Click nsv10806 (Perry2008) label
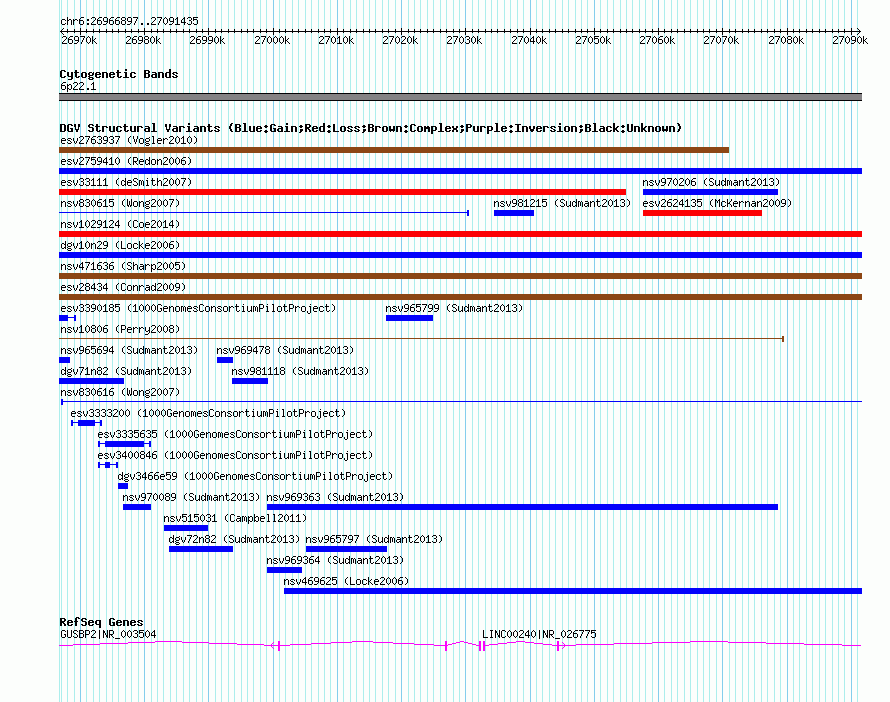The image size is (890, 702). (120, 329)
